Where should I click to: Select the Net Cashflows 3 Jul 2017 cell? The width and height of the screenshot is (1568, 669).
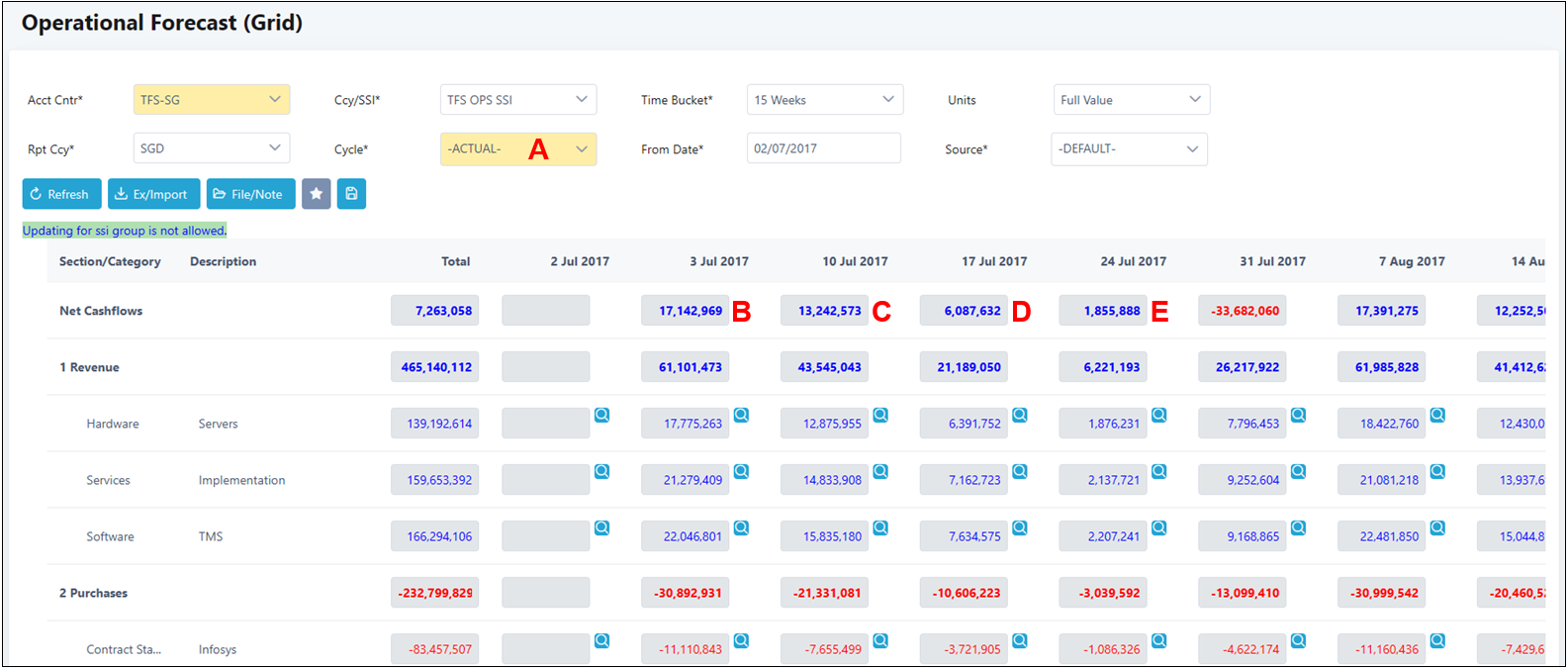[685, 311]
